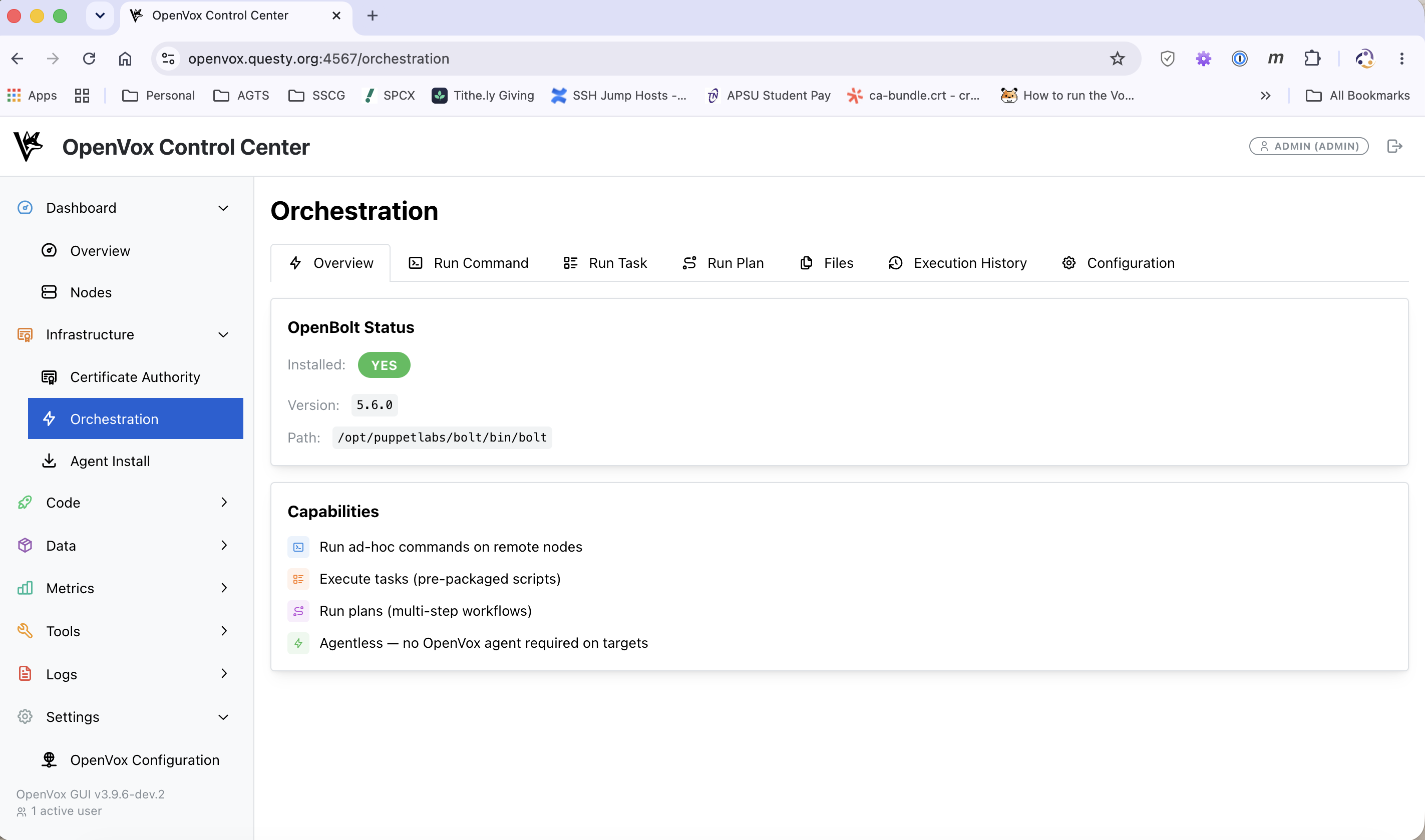Open the tab search dropdown arrow
The height and width of the screenshot is (840, 1425).
pos(100,16)
